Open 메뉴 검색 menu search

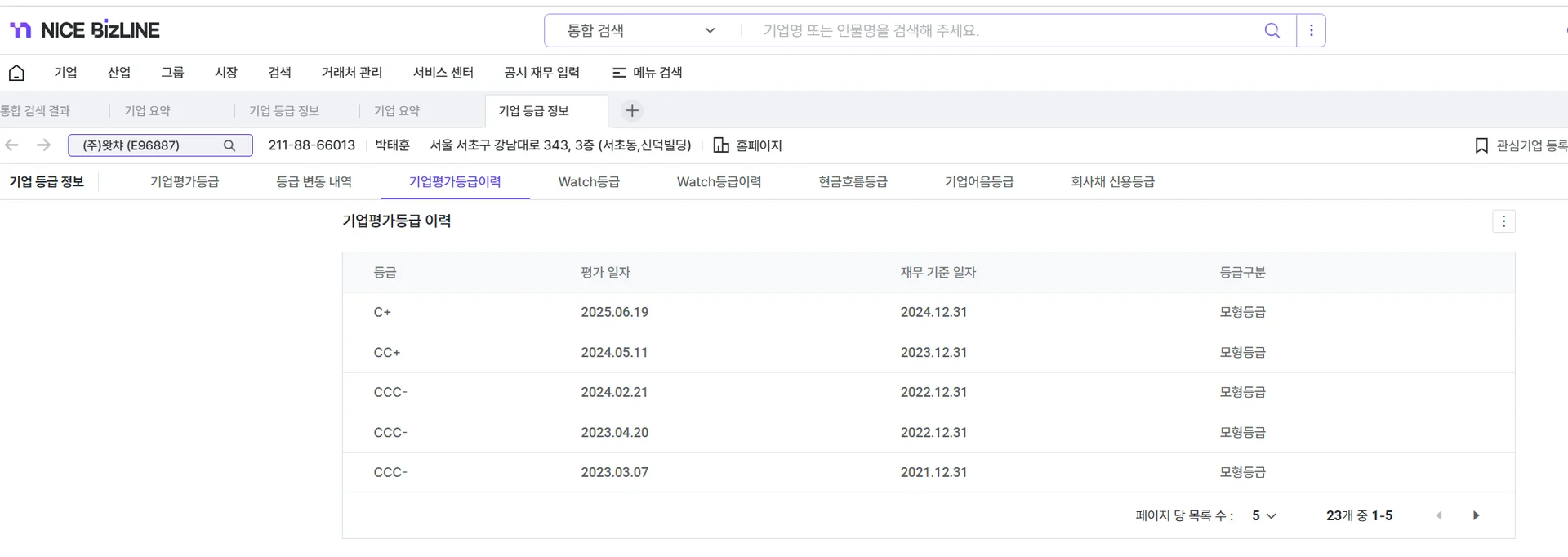(x=648, y=73)
